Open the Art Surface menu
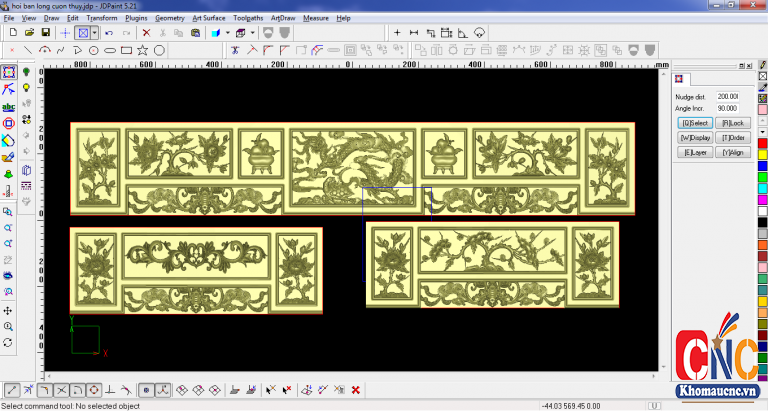The width and height of the screenshot is (768, 411). pyautogui.click(x=209, y=18)
